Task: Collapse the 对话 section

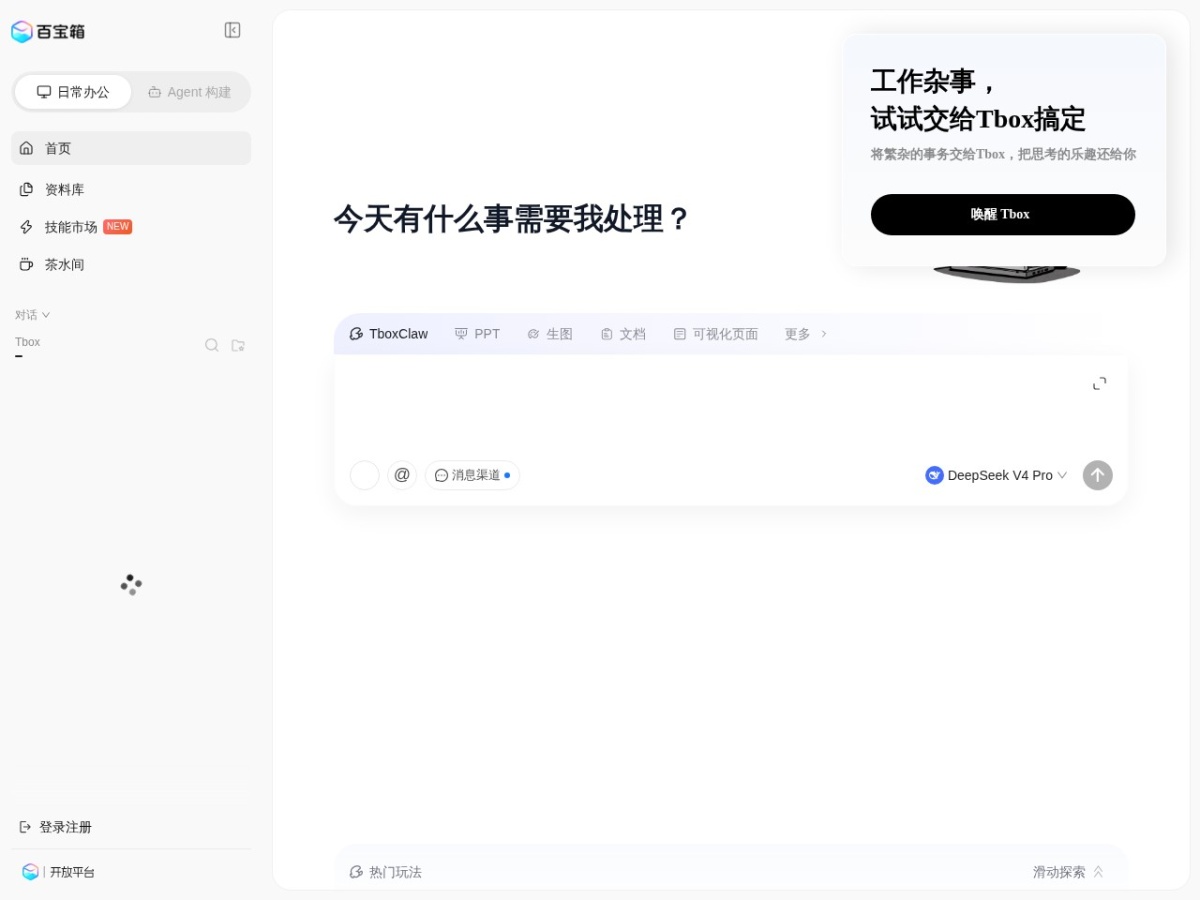Action: point(32,315)
